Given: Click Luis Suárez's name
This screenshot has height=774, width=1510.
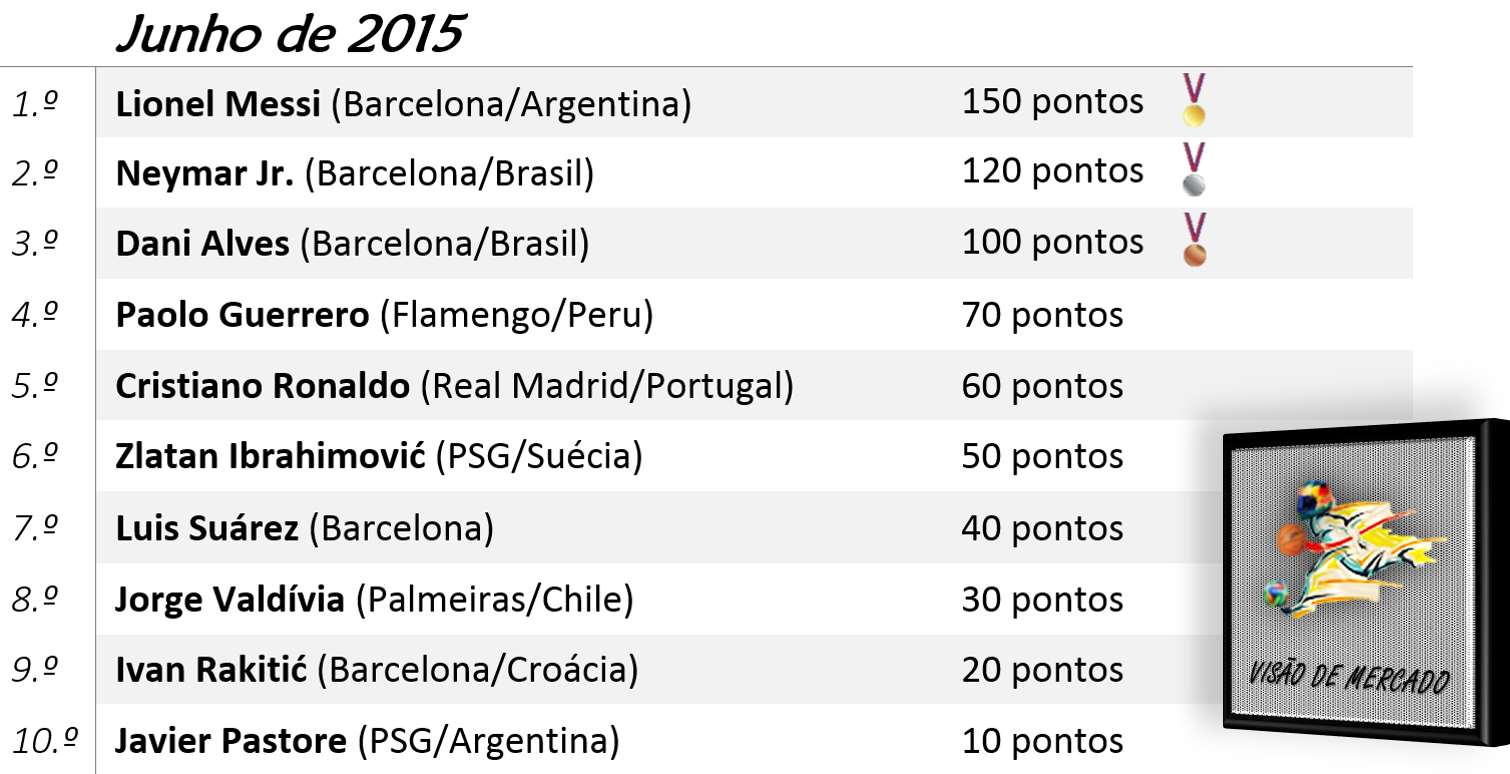Looking at the screenshot, I should coord(207,528).
